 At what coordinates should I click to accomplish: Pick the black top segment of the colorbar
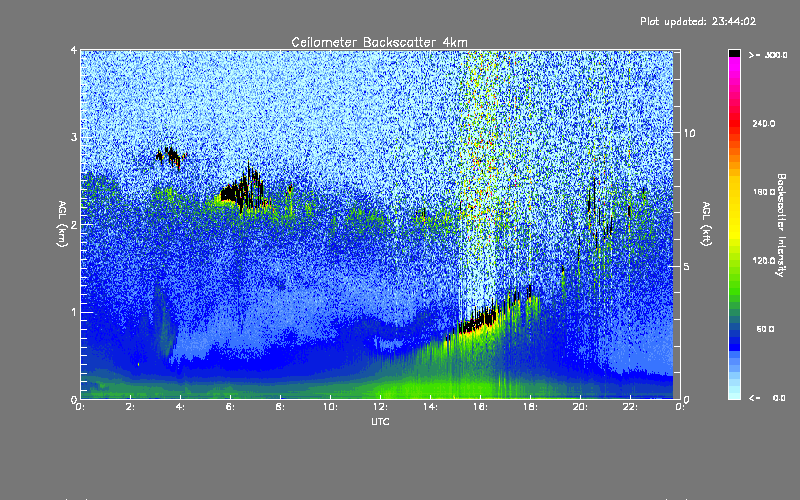(734, 53)
